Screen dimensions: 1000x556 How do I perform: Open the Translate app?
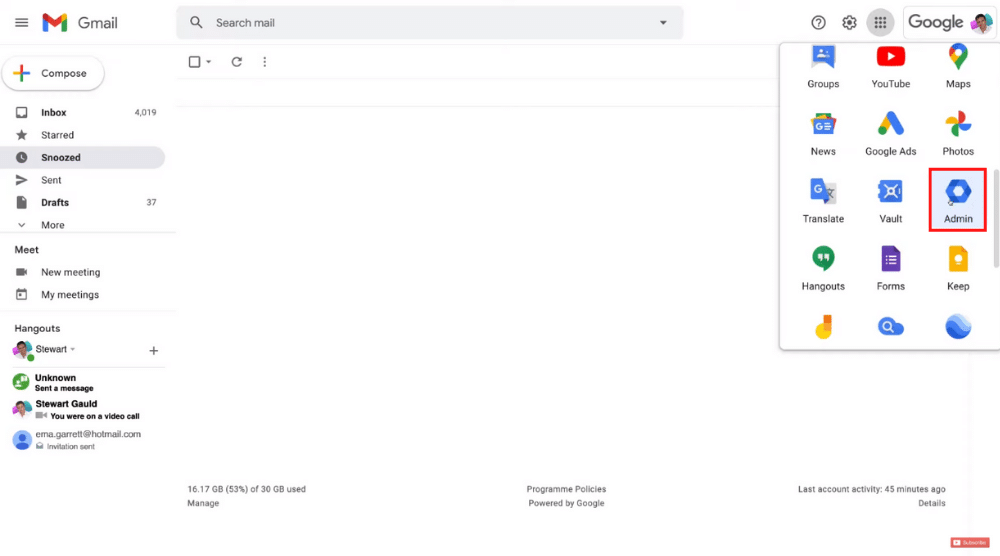823,201
